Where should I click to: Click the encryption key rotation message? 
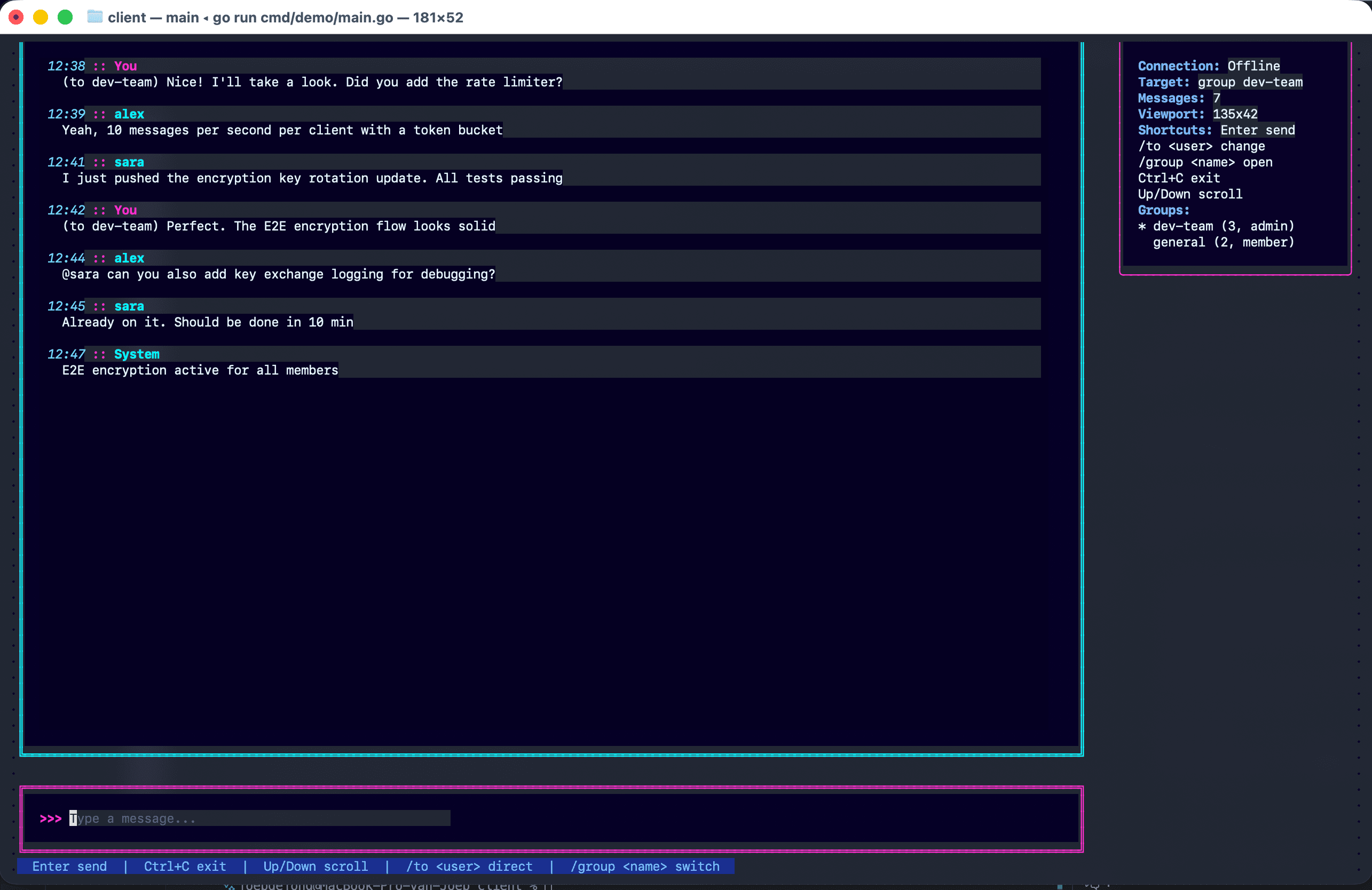312,178
